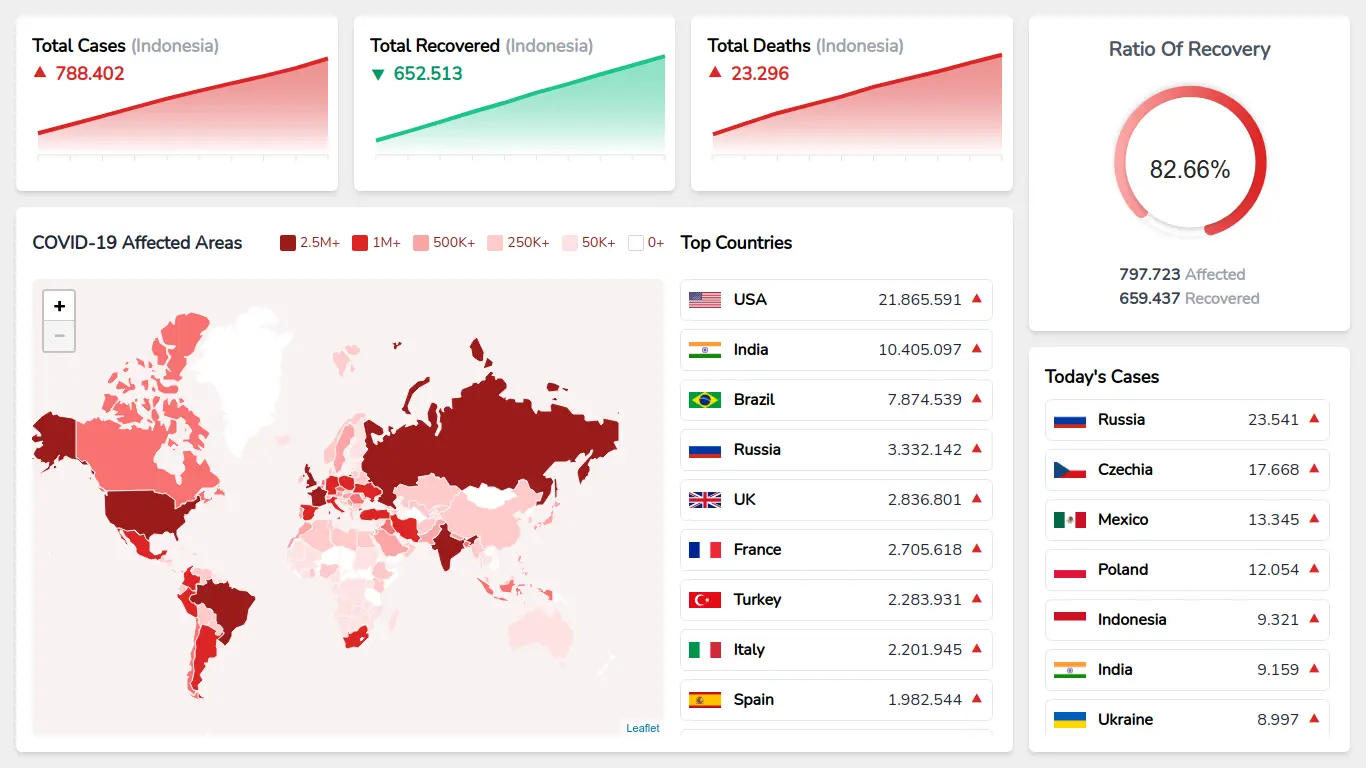1366x768 pixels.
Task: Click the USA flag in Top Countries
Action: point(703,299)
